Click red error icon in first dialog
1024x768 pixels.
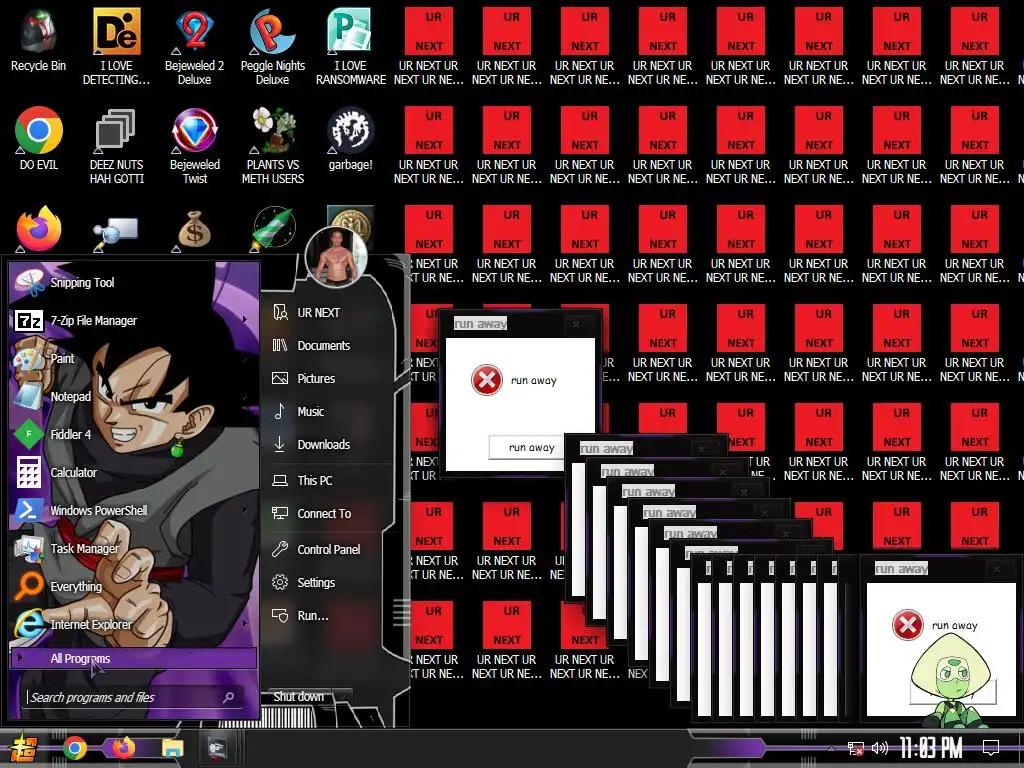coord(487,380)
